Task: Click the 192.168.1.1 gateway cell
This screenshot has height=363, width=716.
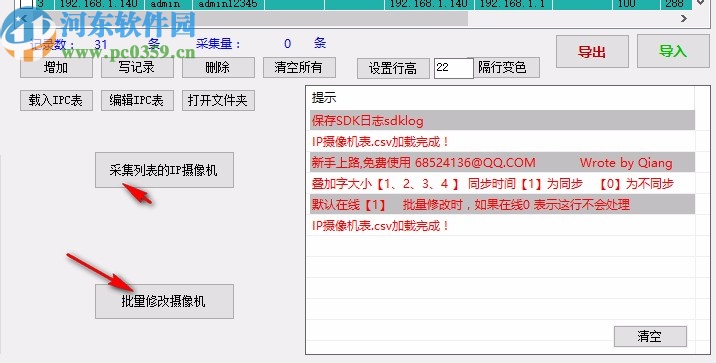Action: [514, 4]
